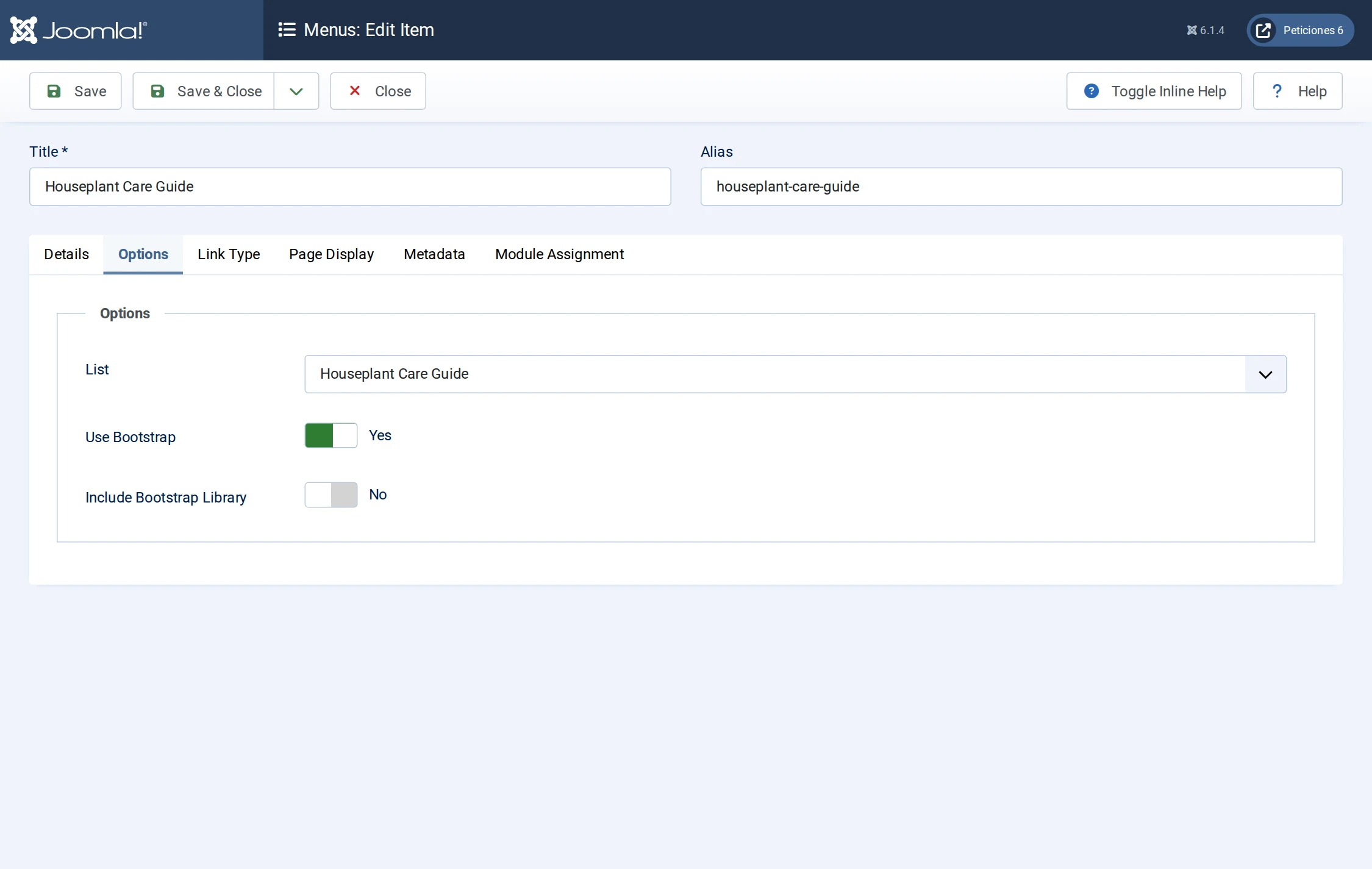
Task: Click the Menus: Edit Item page heading
Action: click(x=369, y=30)
